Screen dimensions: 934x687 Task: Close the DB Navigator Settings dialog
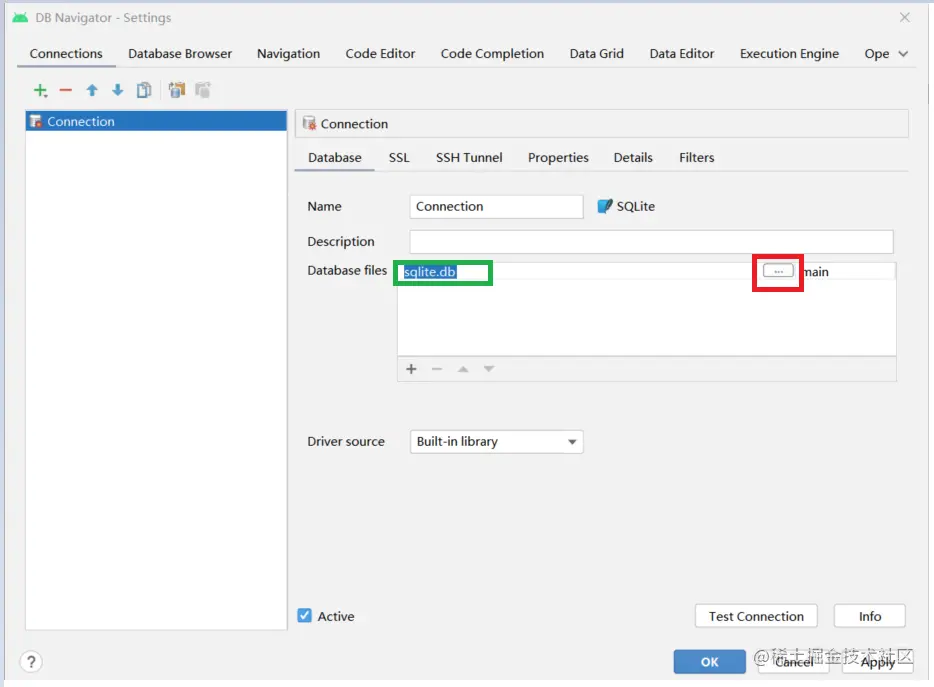coord(904,17)
